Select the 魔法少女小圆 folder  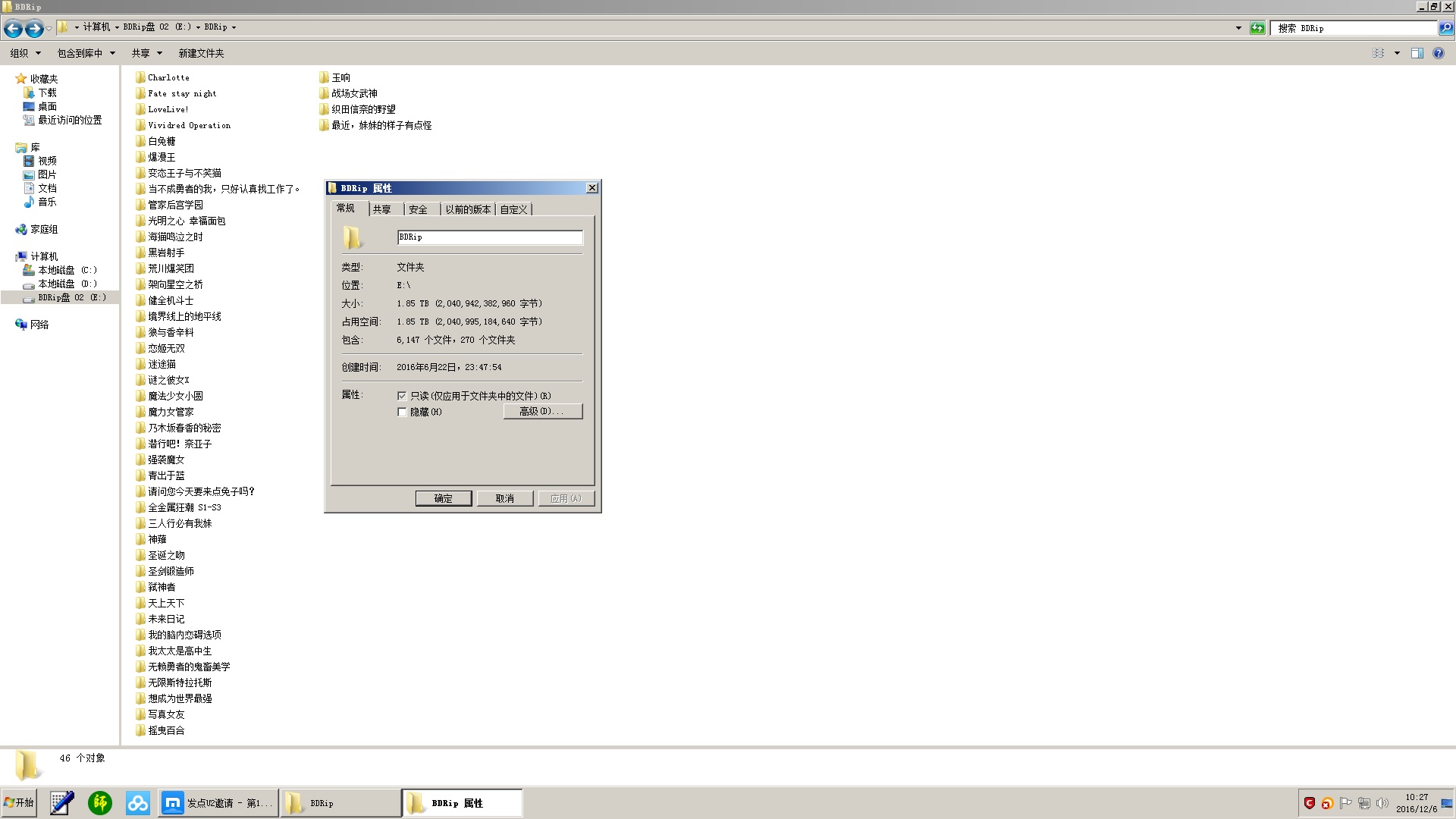click(169, 396)
